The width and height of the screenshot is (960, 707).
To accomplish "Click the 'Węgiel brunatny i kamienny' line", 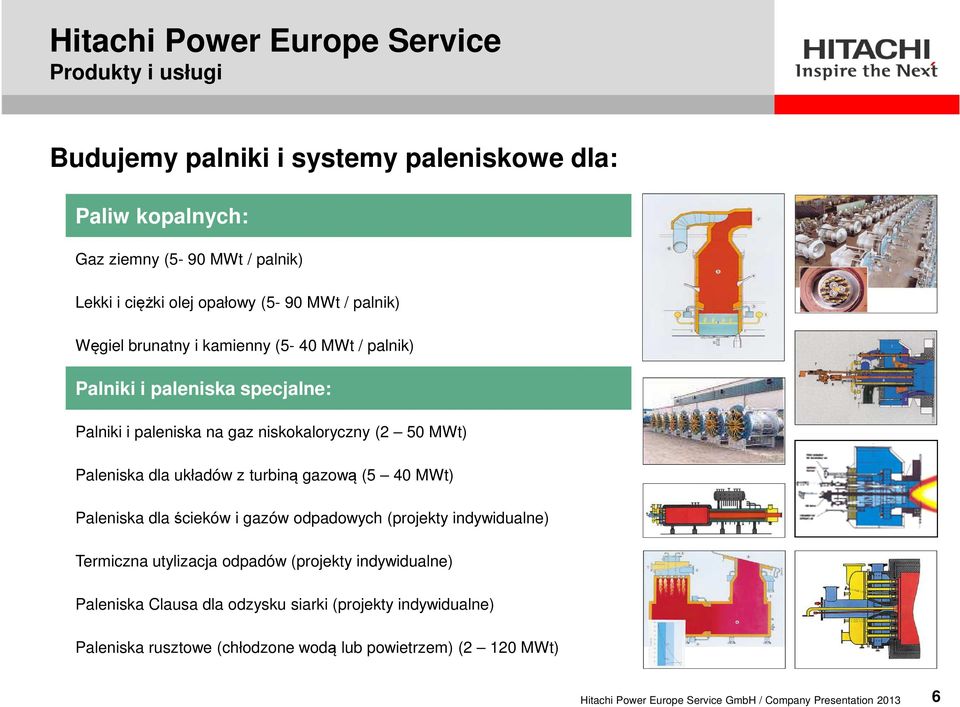I will 244,346.
